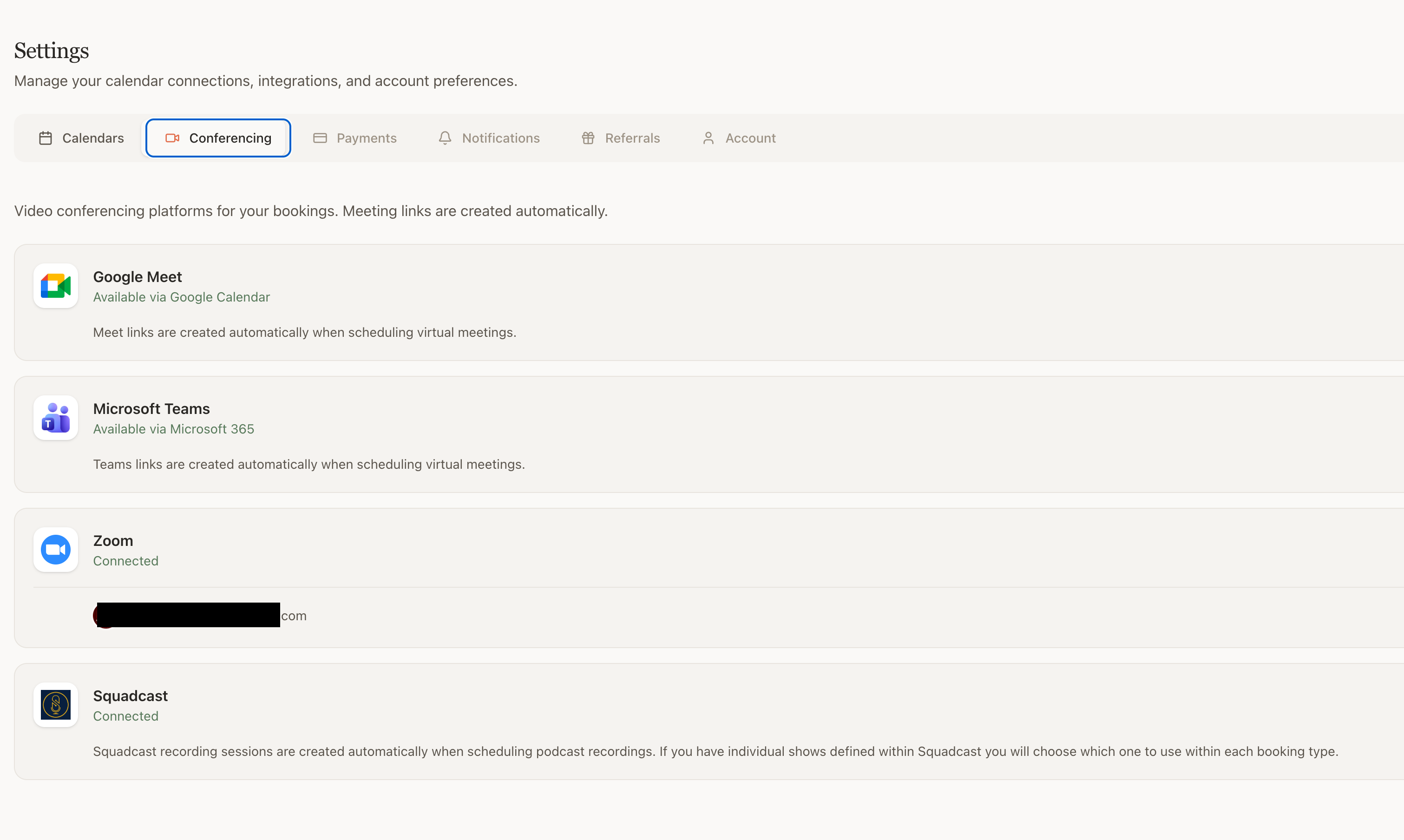Screen dimensions: 1404x840
Task: Click the Available via Microsoft 365 link
Action: pyautogui.click(x=173, y=428)
